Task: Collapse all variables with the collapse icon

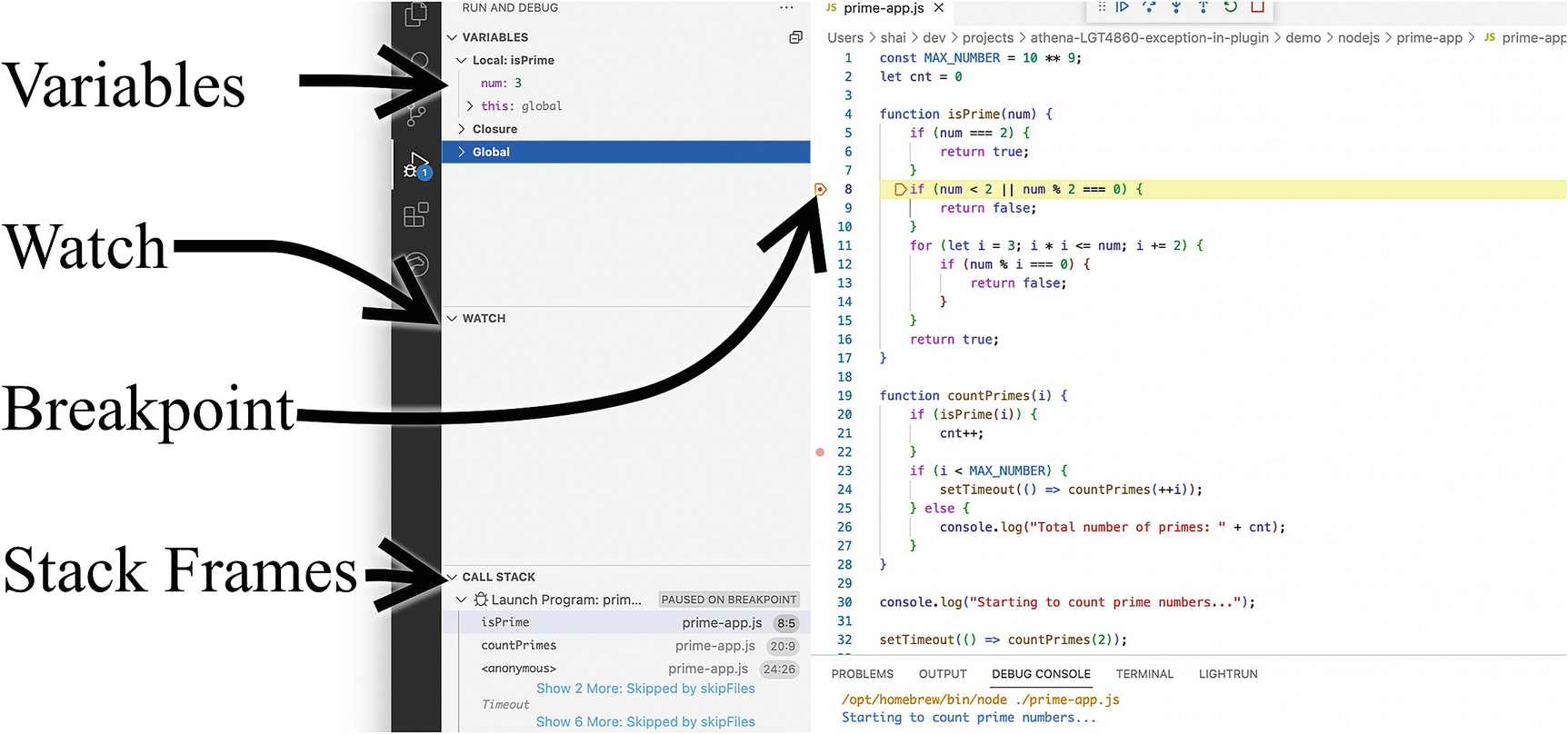Action: 795,37
